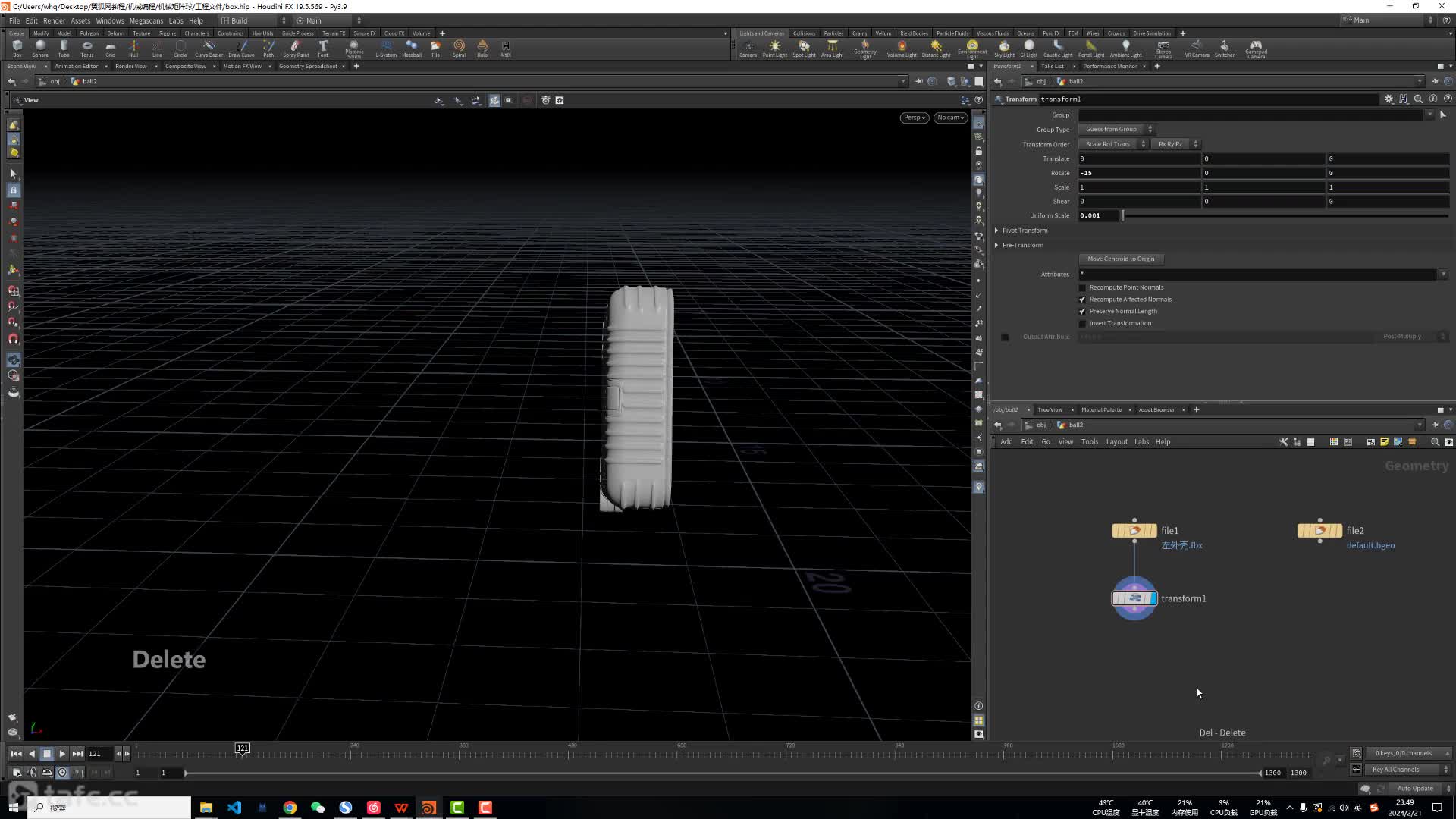Toggle real-time playback clock button

click(x=62, y=773)
